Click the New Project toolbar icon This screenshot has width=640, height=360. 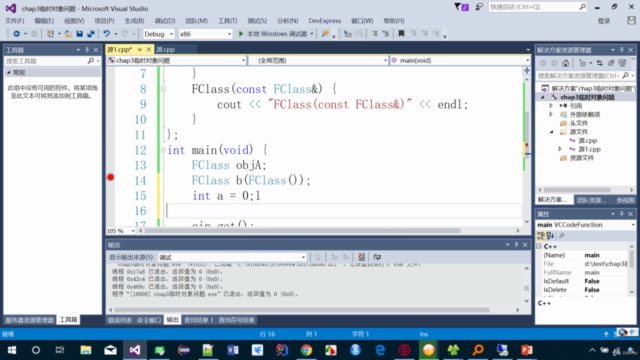(50, 34)
